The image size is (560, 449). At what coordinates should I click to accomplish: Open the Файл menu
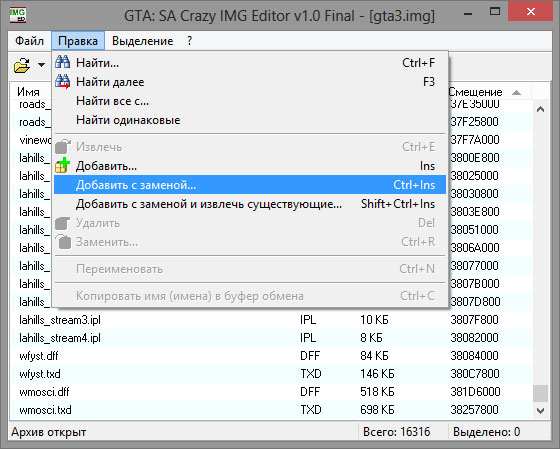pos(29,41)
